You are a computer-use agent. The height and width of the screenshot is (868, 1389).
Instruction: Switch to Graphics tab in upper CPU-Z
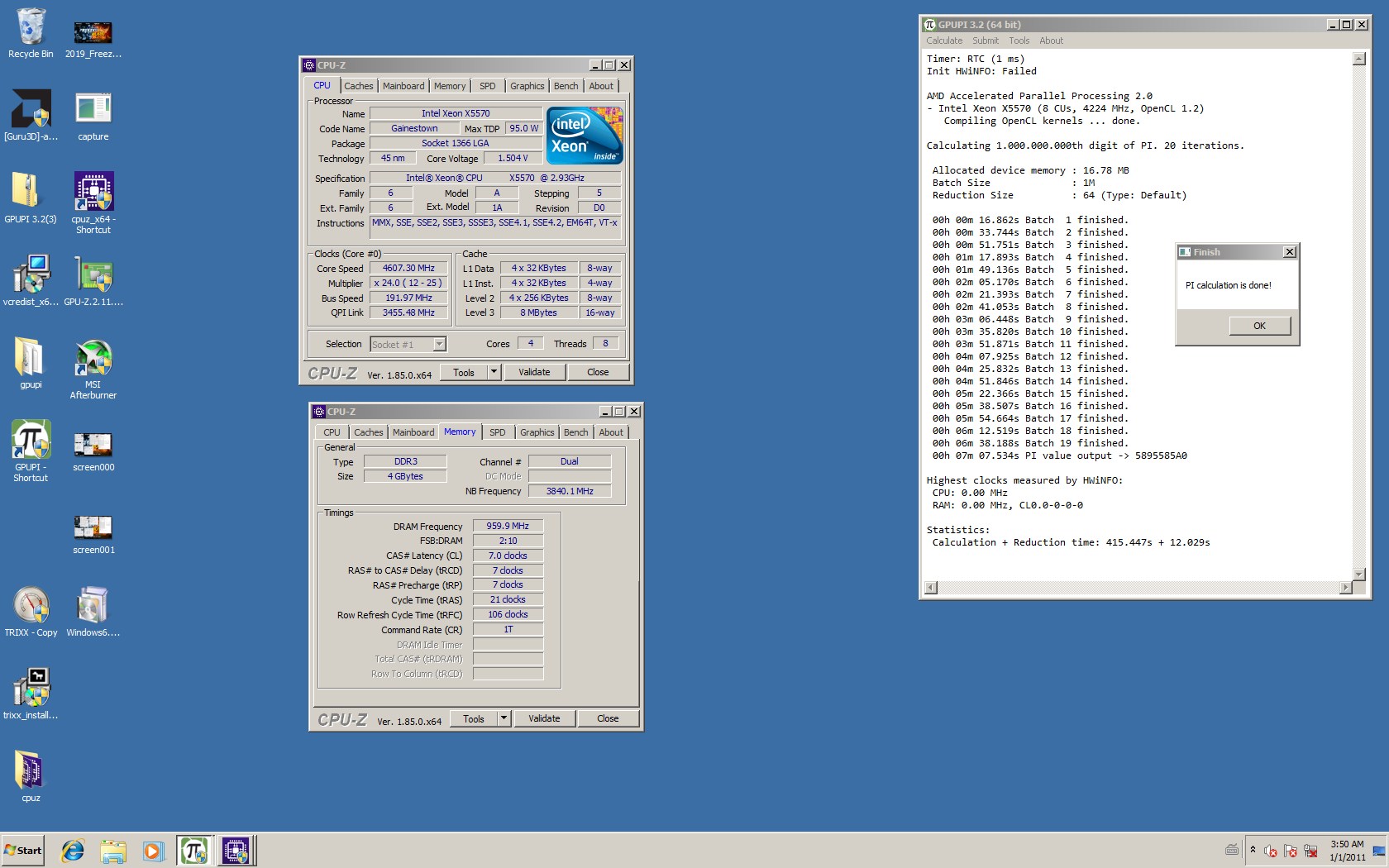click(527, 86)
